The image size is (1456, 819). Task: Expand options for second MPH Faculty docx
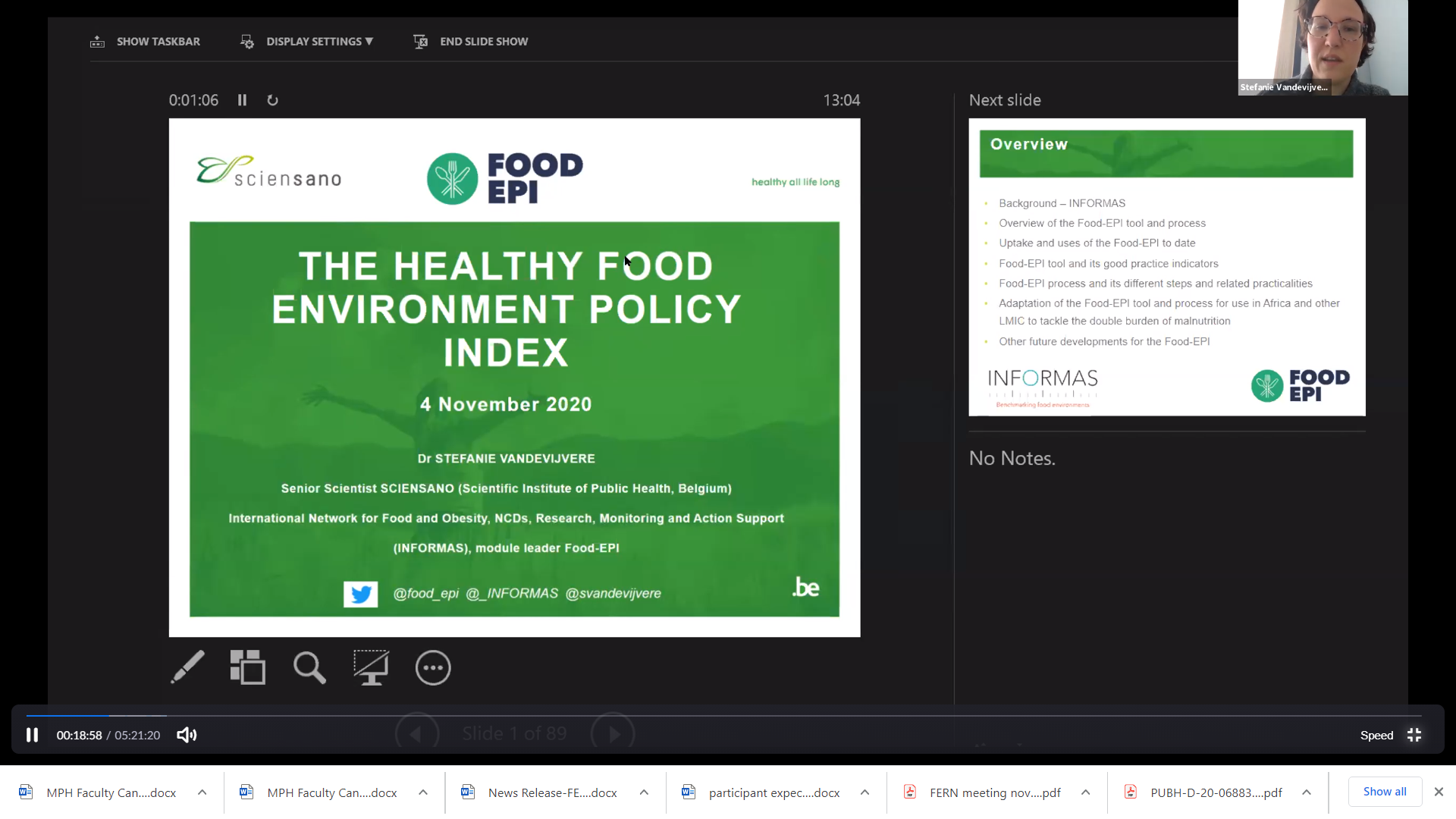[x=422, y=792]
